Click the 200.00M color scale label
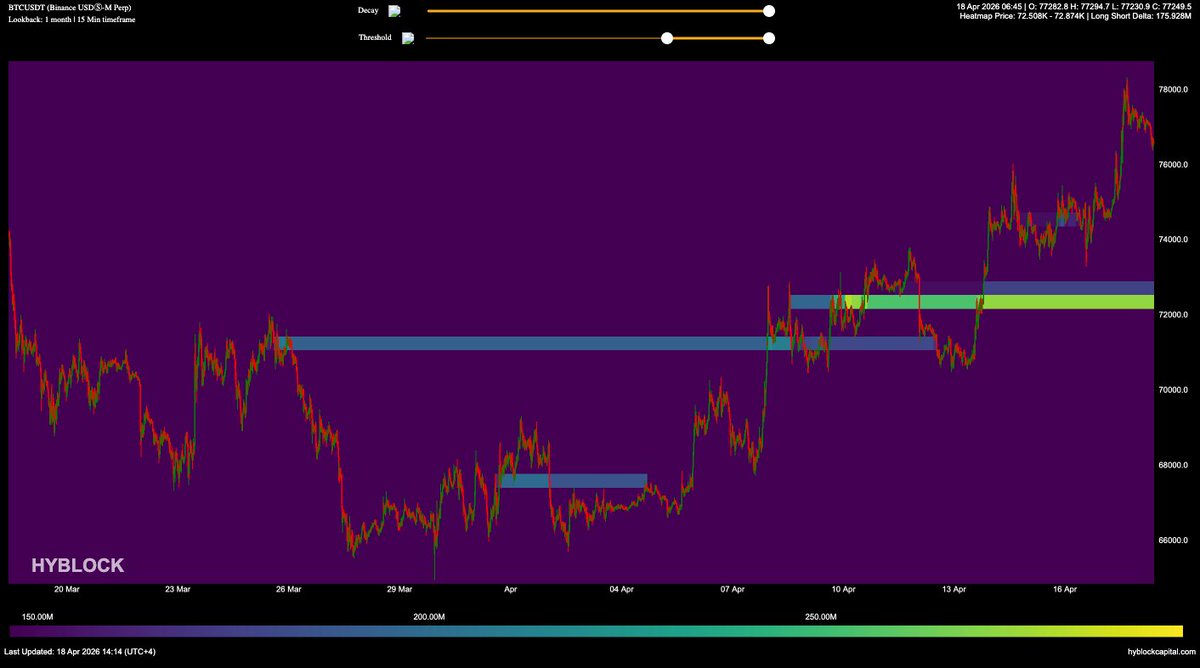 pos(428,617)
